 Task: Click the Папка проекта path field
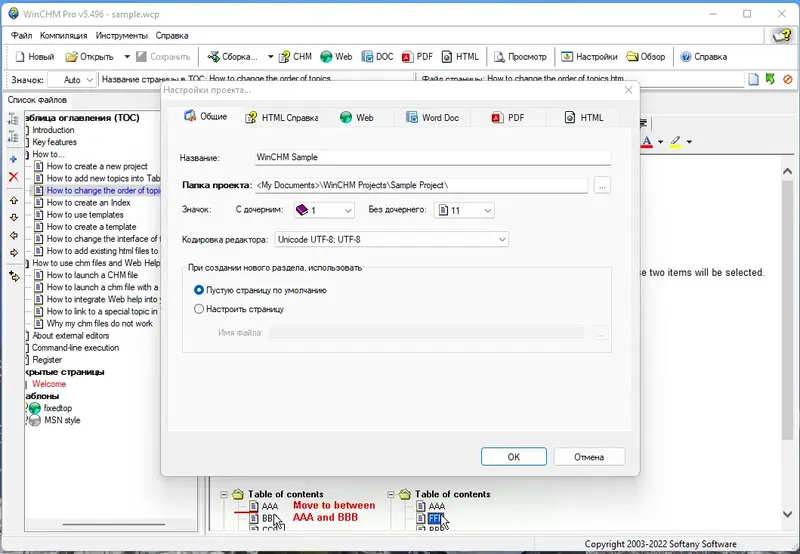(x=421, y=186)
